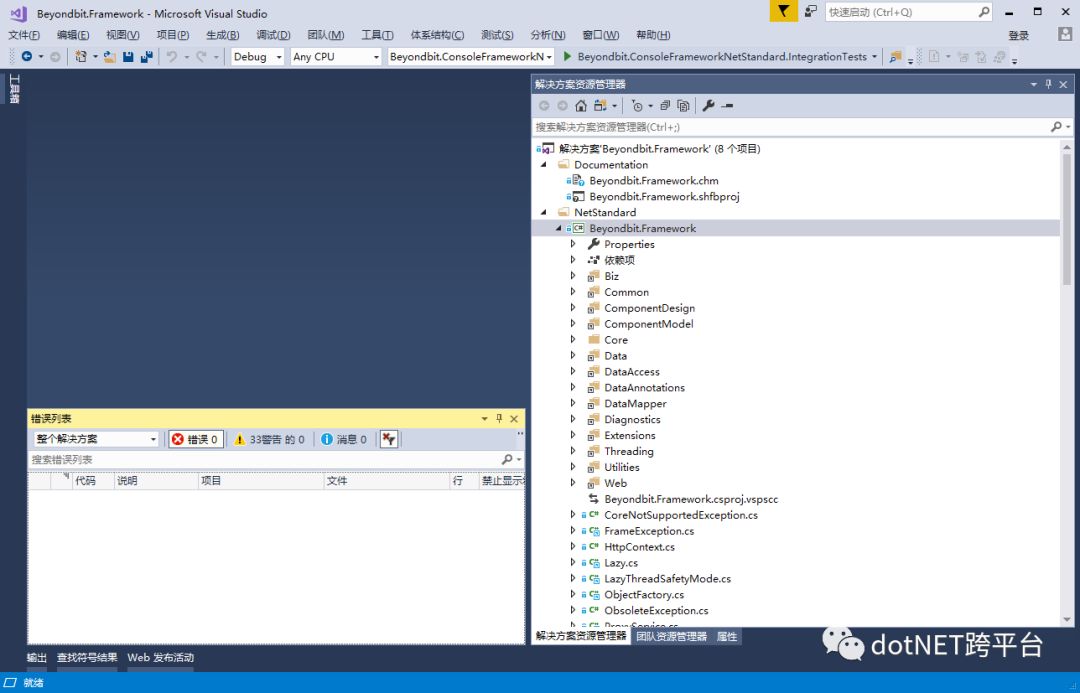
Task: Toggle the clear filter button in Error List
Action: pyautogui.click(x=389, y=439)
